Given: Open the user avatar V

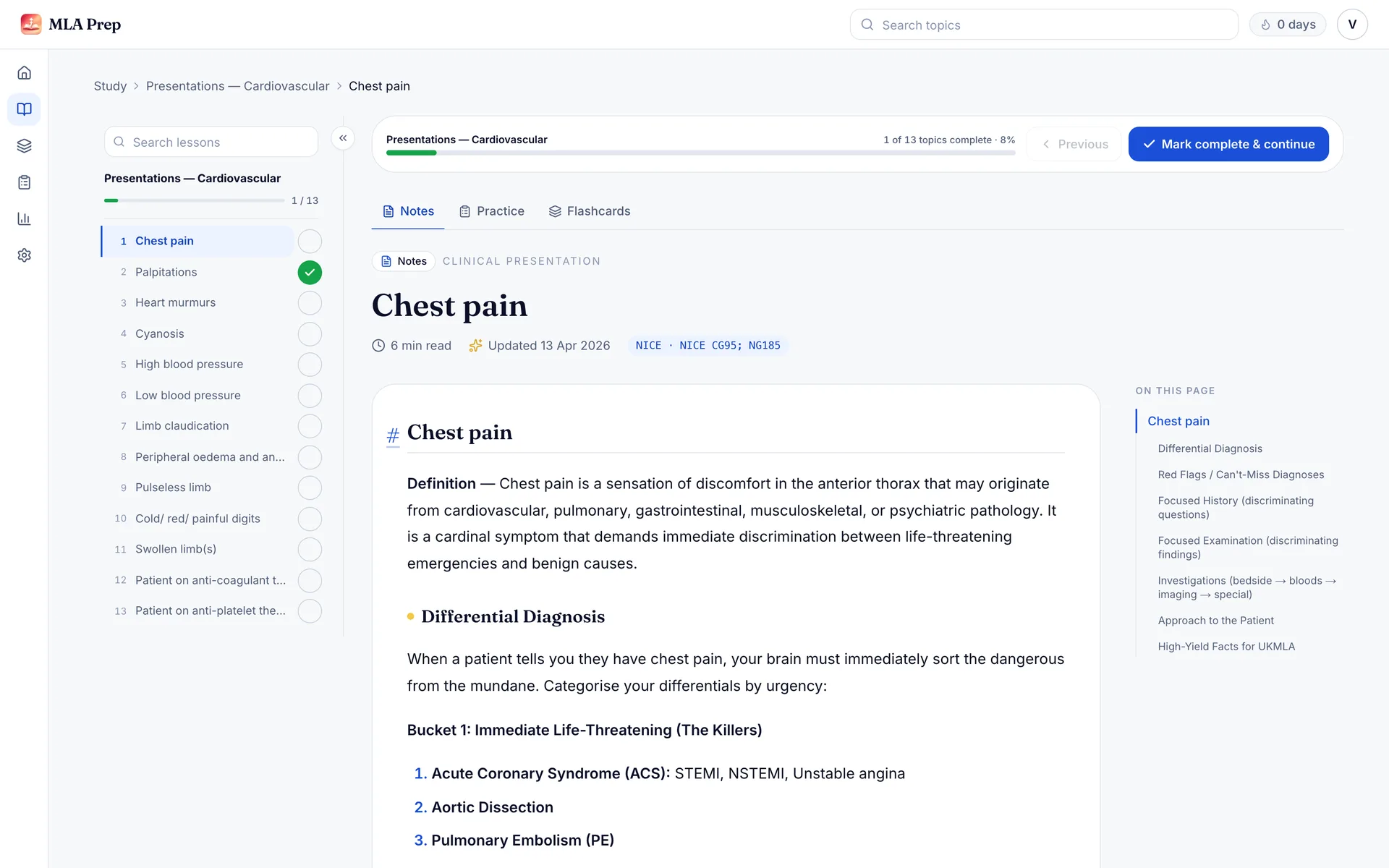Looking at the screenshot, I should [x=1351, y=25].
